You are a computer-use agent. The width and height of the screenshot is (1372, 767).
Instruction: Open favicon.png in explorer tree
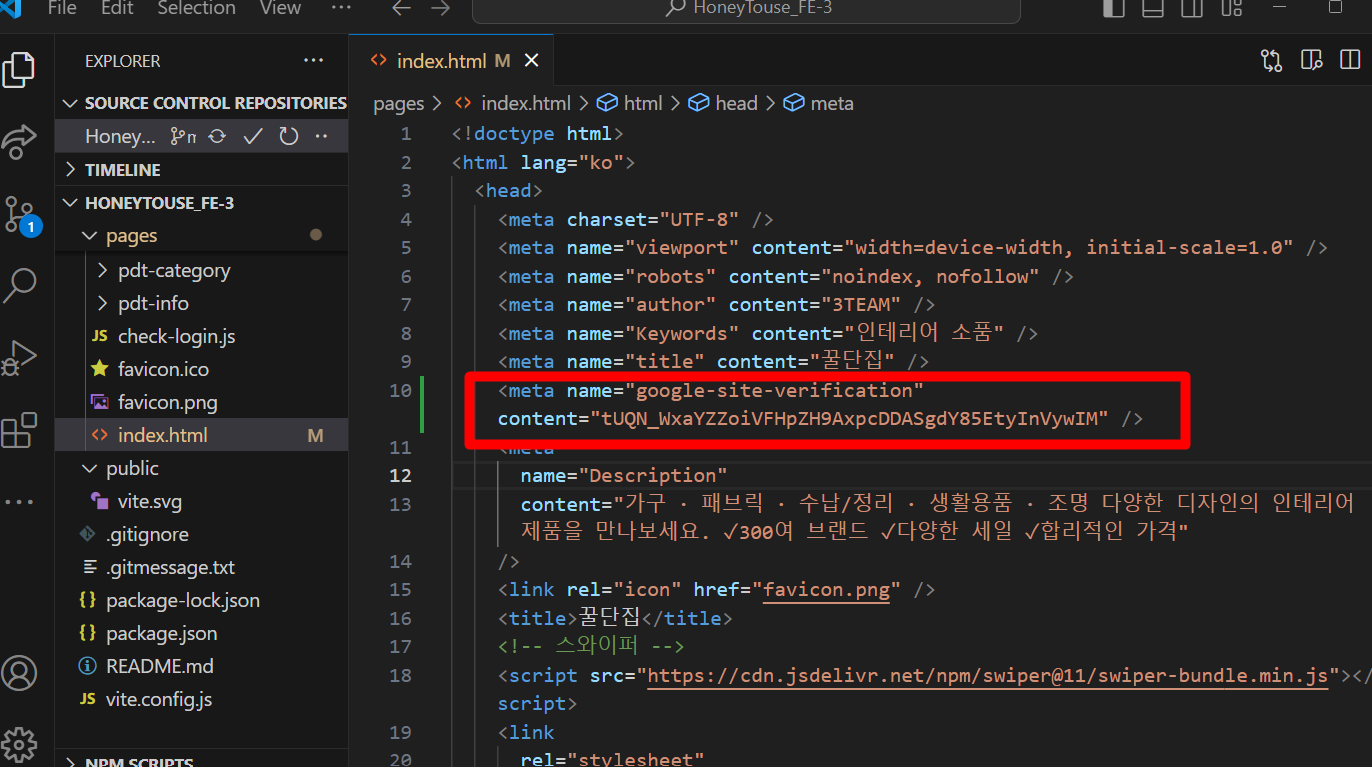coord(202,402)
